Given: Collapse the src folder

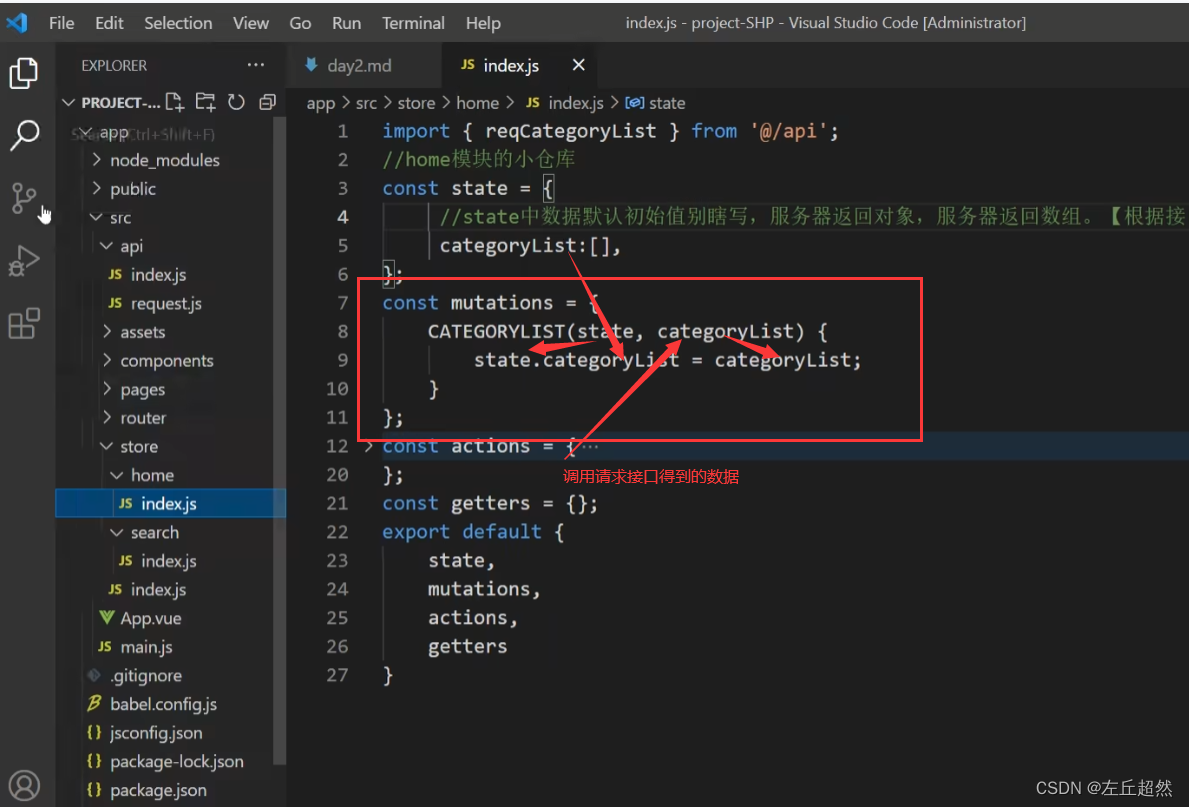Looking at the screenshot, I should click(x=96, y=218).
